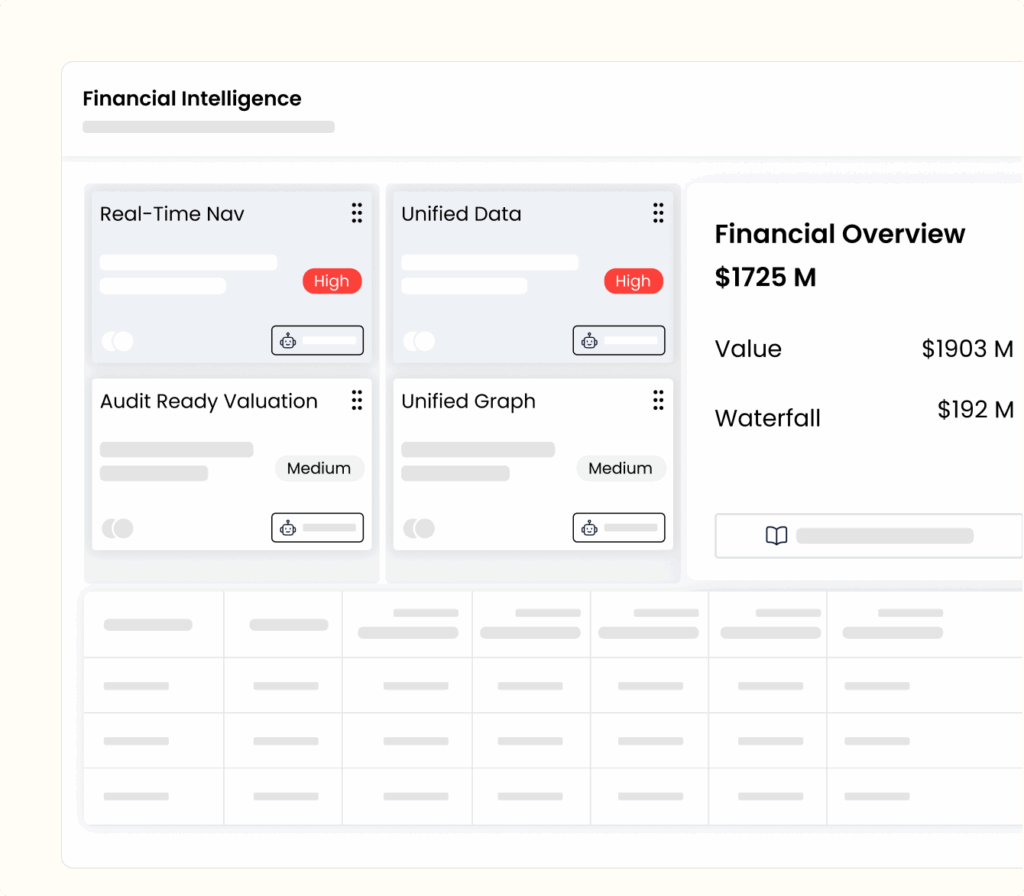Open the Financial Intelligence header title

[x=192, y=99]
